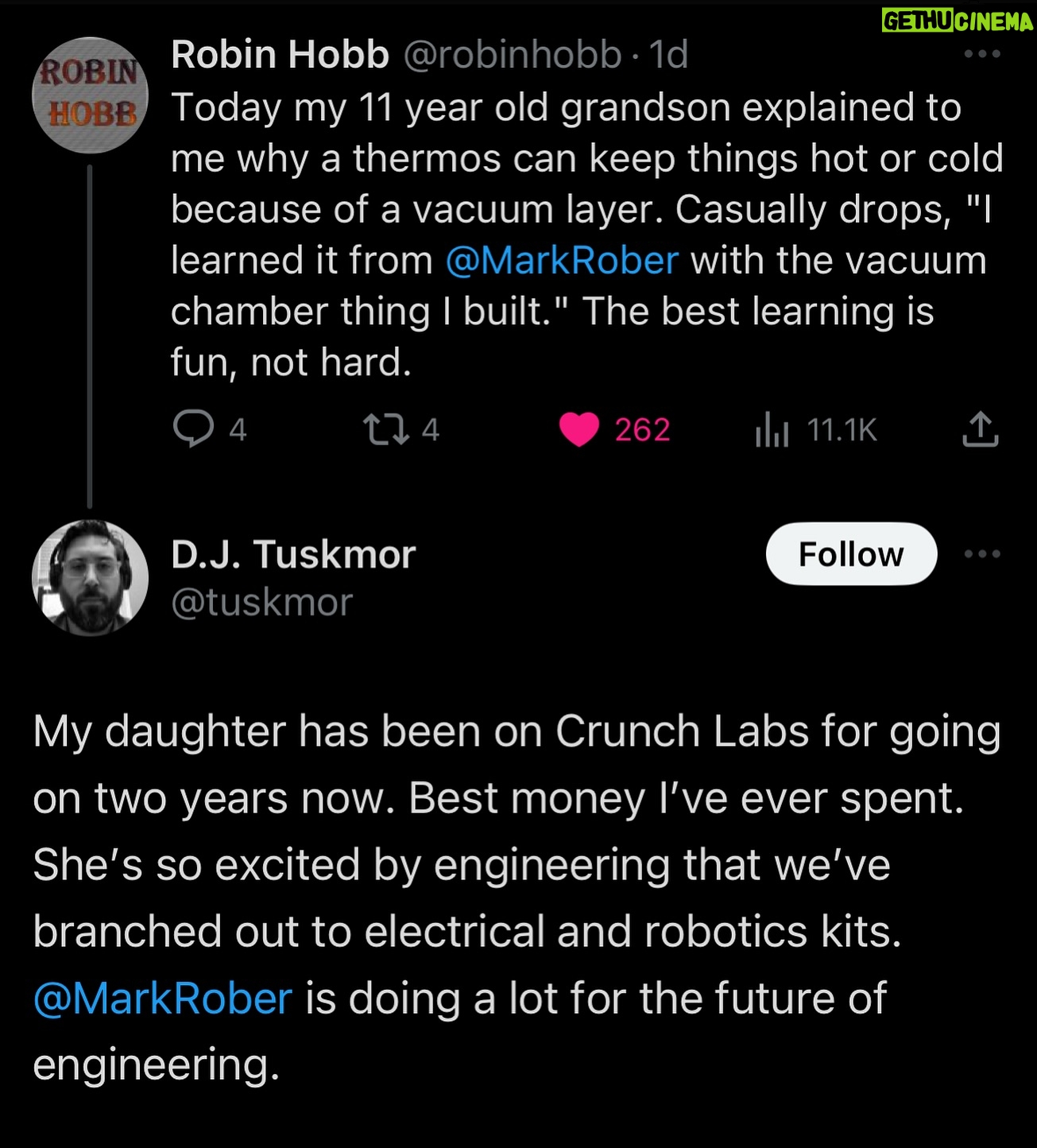
Task: Open the @robinhobb handle
Action: click(x=513, y=55)
